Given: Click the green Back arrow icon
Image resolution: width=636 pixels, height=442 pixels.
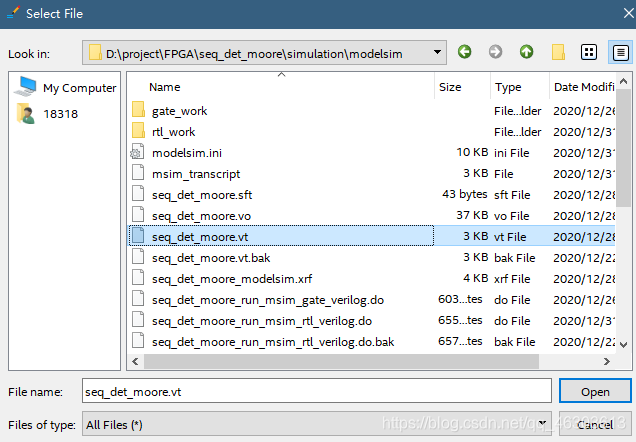Looking at the screenshot, I should coord(464,52).
